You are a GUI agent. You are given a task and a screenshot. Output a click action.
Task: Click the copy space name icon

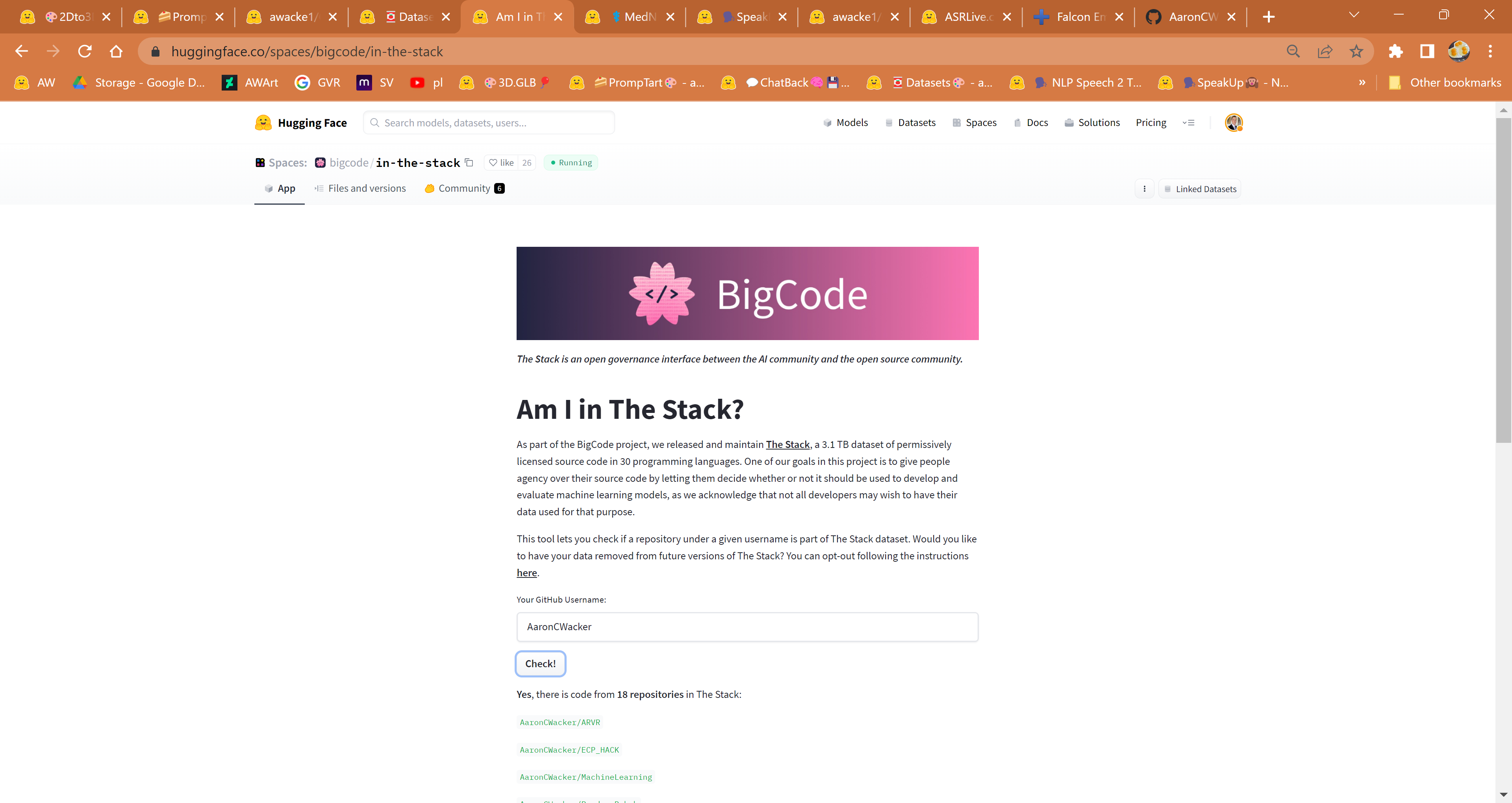(x=469, y=163)
